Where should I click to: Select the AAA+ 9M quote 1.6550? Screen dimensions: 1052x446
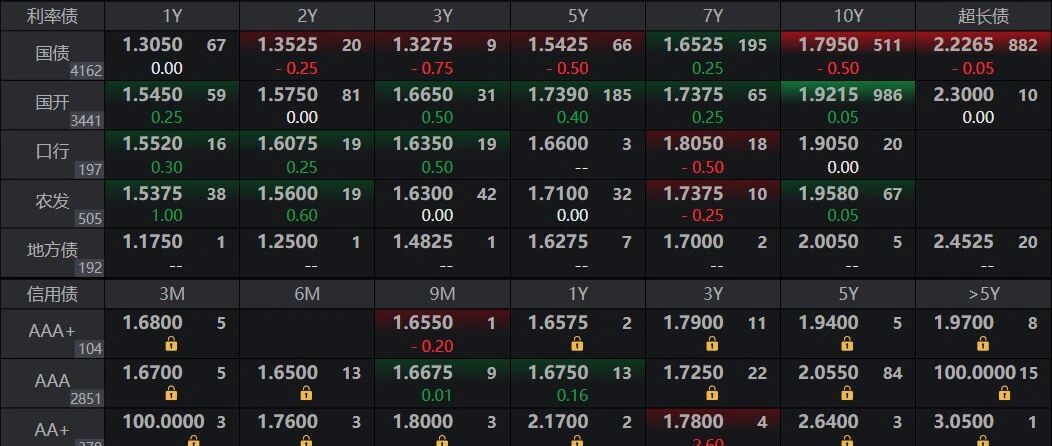point(422,323)
